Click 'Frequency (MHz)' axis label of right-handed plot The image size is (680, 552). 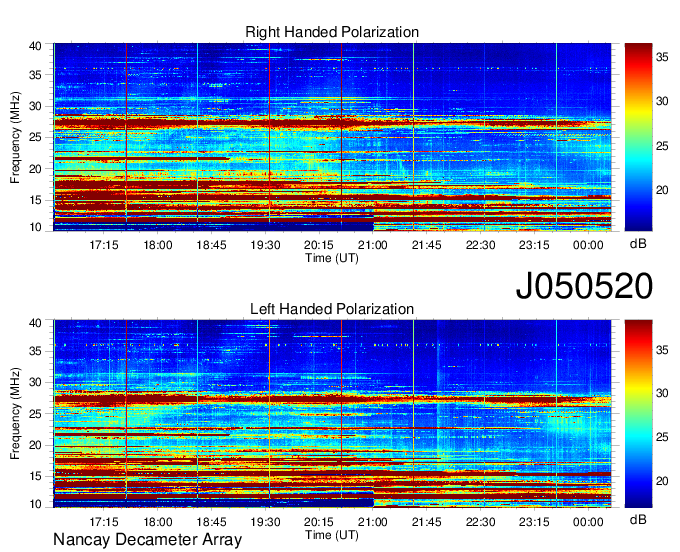15,137
